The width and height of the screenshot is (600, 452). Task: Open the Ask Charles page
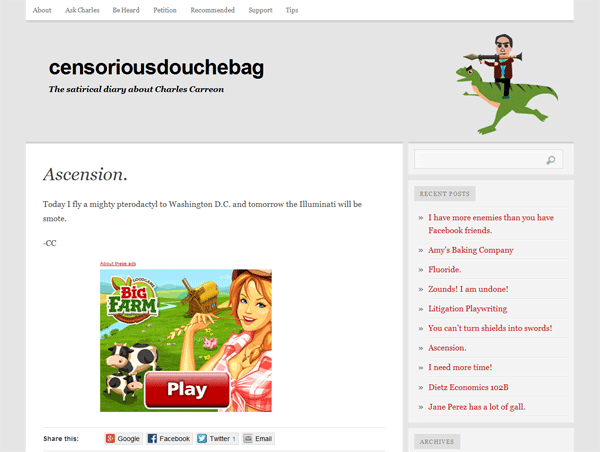tap(82, 10)
